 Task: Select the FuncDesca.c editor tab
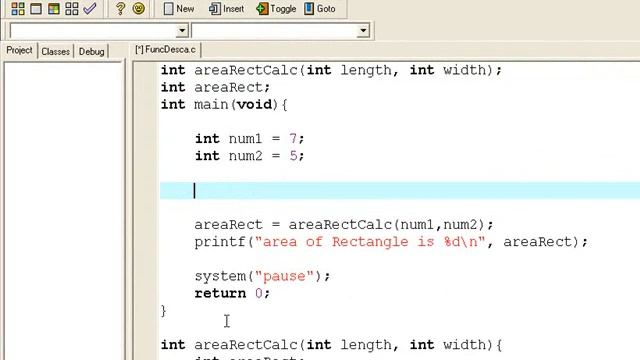[166, 50]
